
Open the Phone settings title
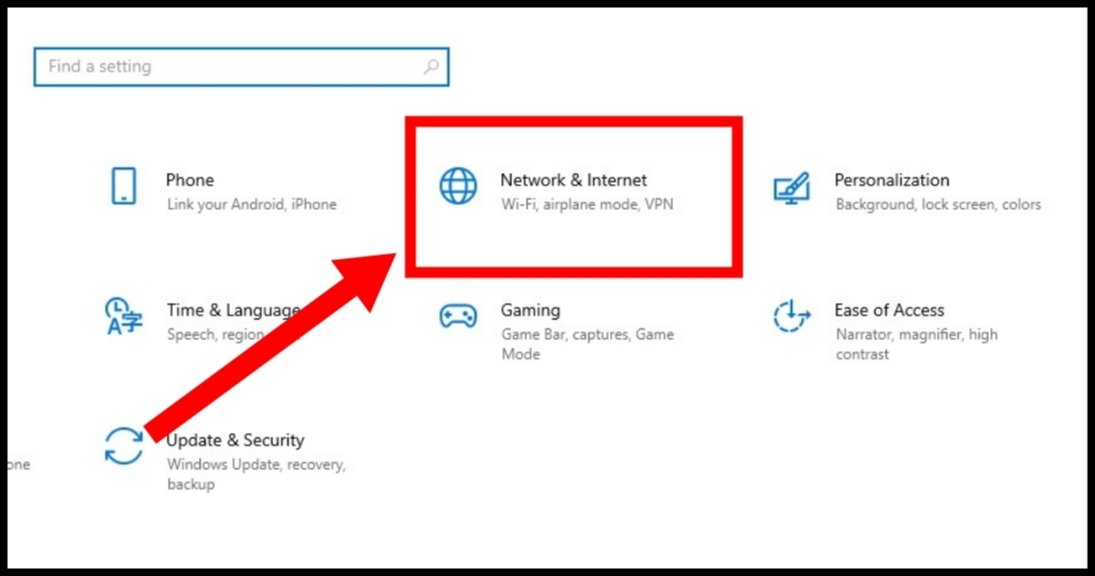tap(190, 180)
